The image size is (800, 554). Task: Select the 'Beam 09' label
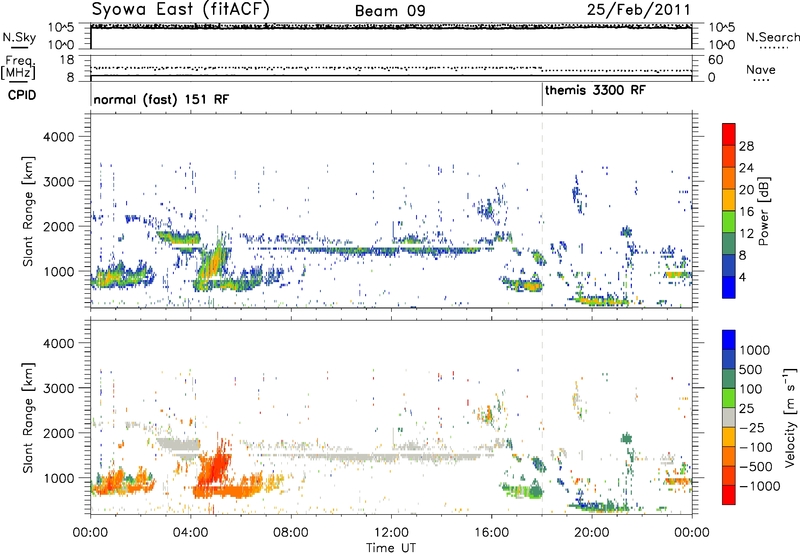(x=389, y=11)
